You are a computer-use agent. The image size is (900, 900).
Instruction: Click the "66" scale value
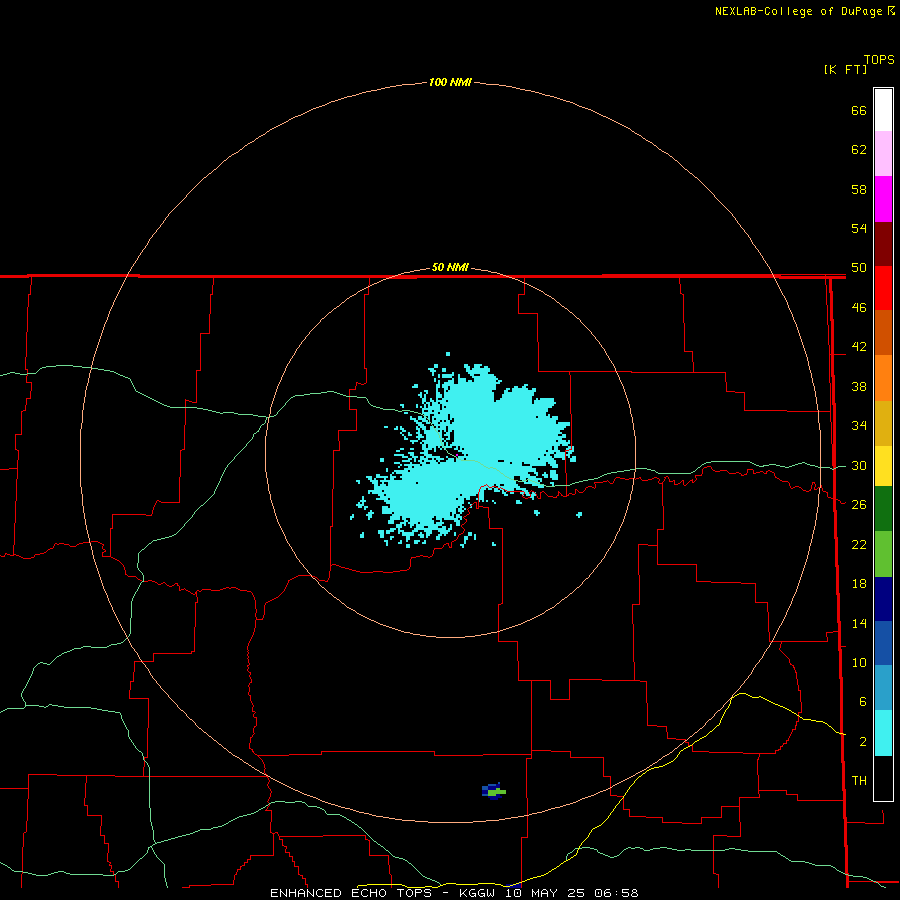tap(859, 110)
